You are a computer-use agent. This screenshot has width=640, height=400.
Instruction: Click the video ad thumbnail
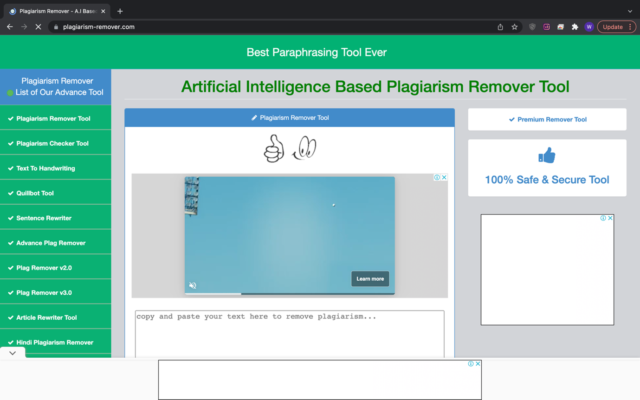[290, 235]
